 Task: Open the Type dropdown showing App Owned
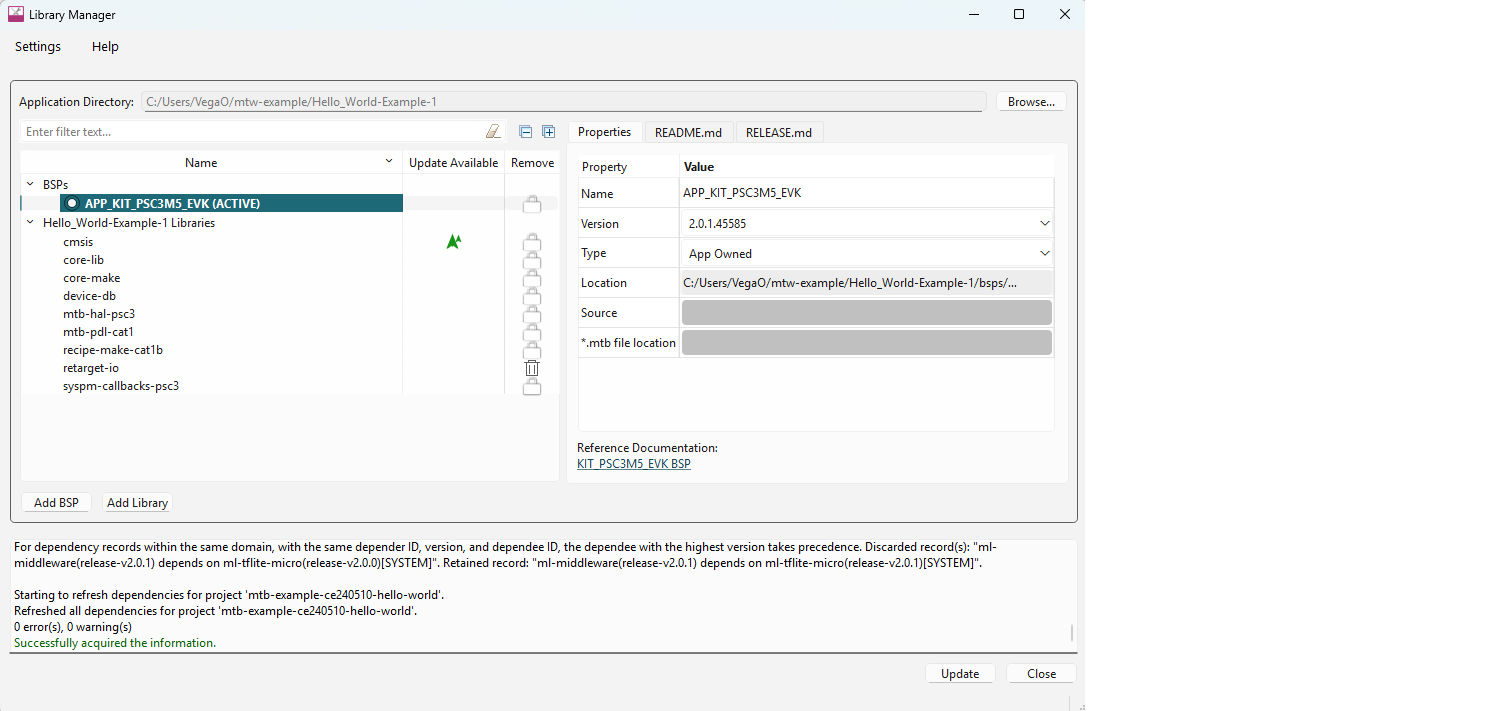866,254
